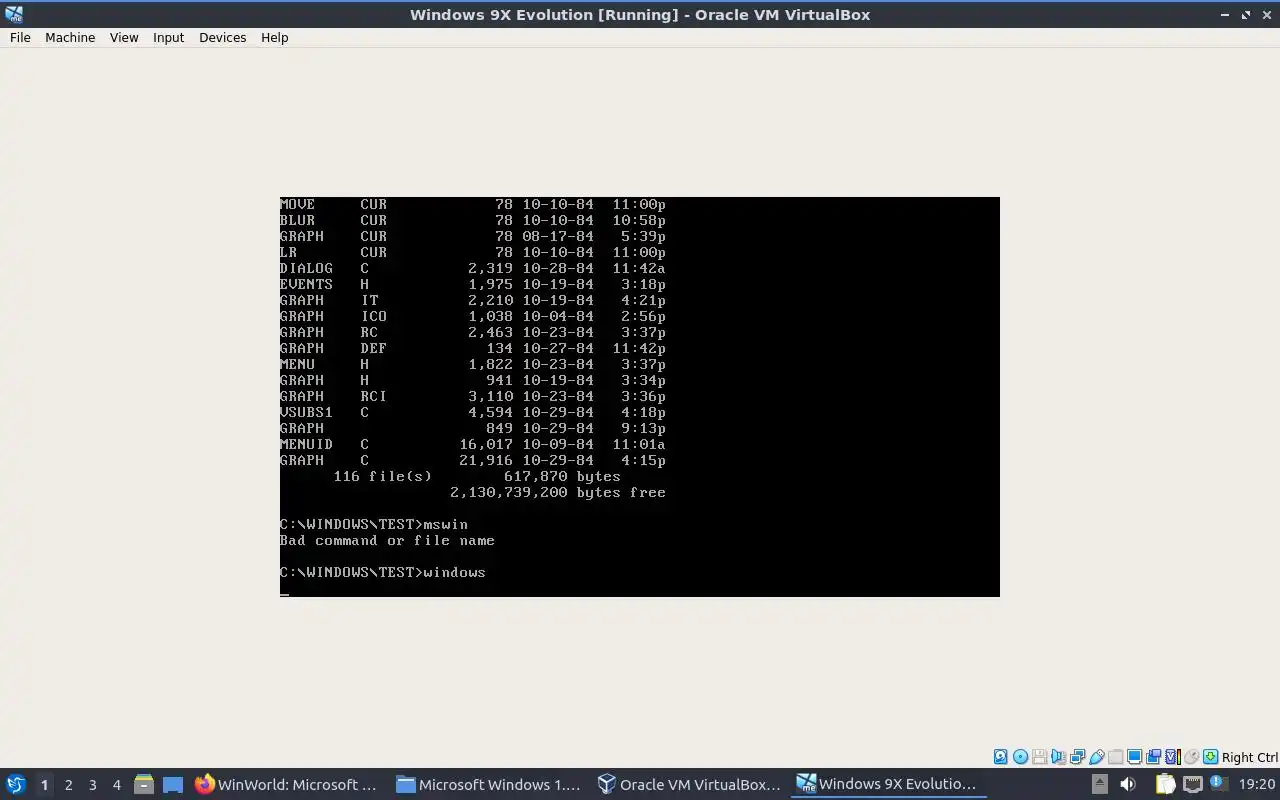Click the update notification tray icon

click(x=1219, y=784)
